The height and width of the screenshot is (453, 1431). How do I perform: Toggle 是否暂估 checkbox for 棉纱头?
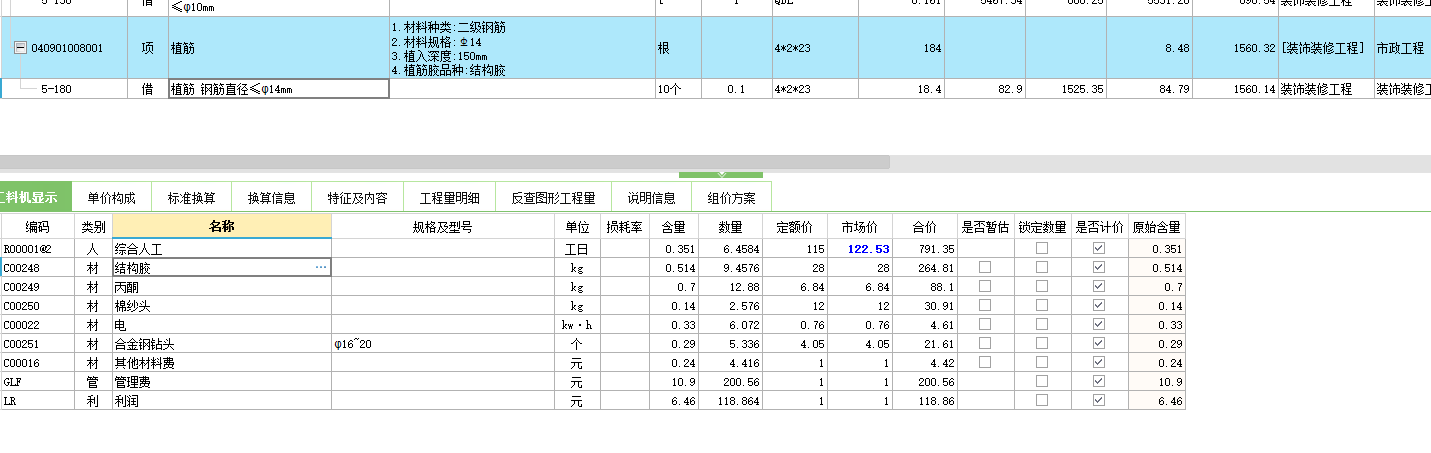[x=985, y=306]
